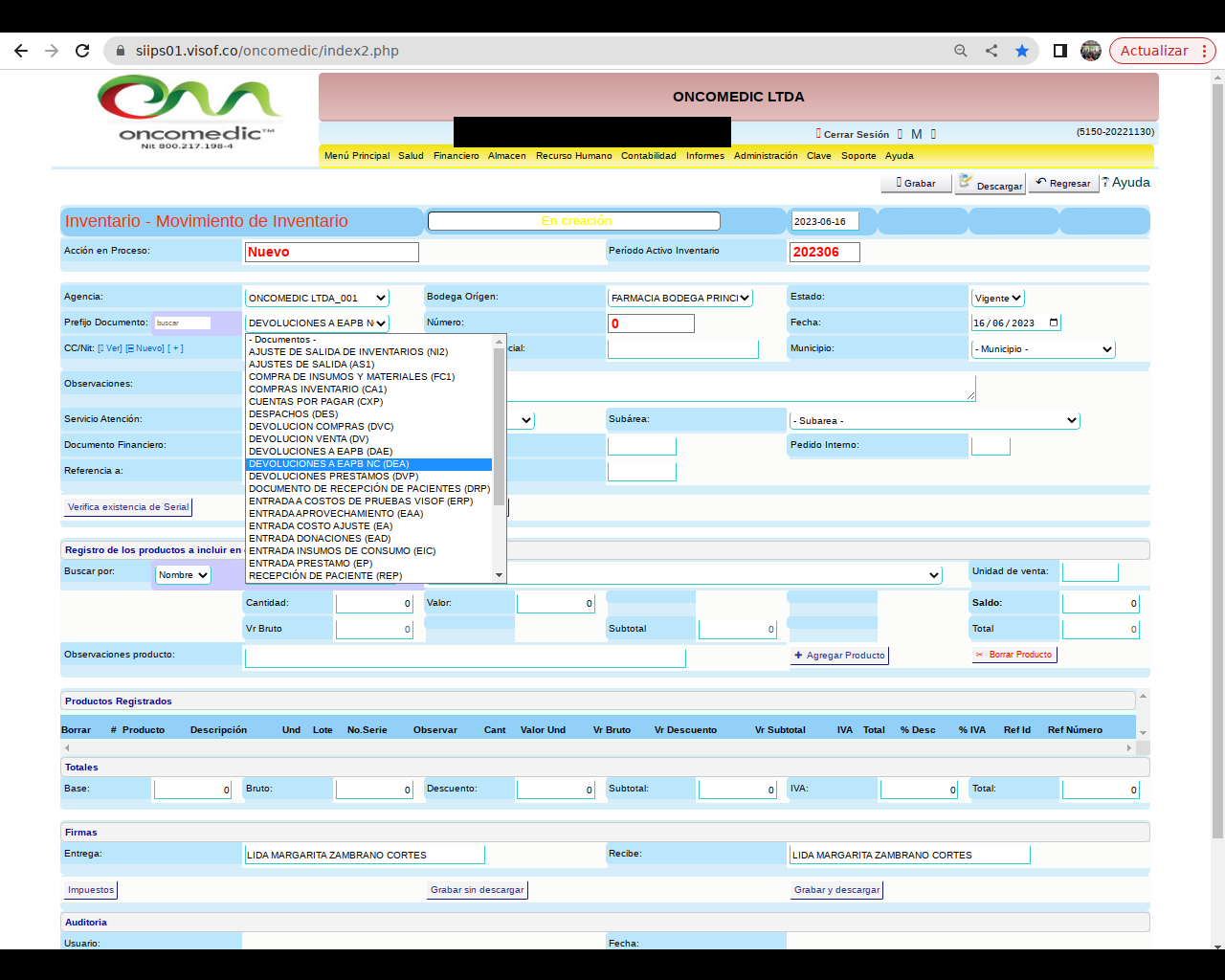Open the Bodega Origen dropdown
The height and width of the screenshot is (980, 1225).
(679, 298)
